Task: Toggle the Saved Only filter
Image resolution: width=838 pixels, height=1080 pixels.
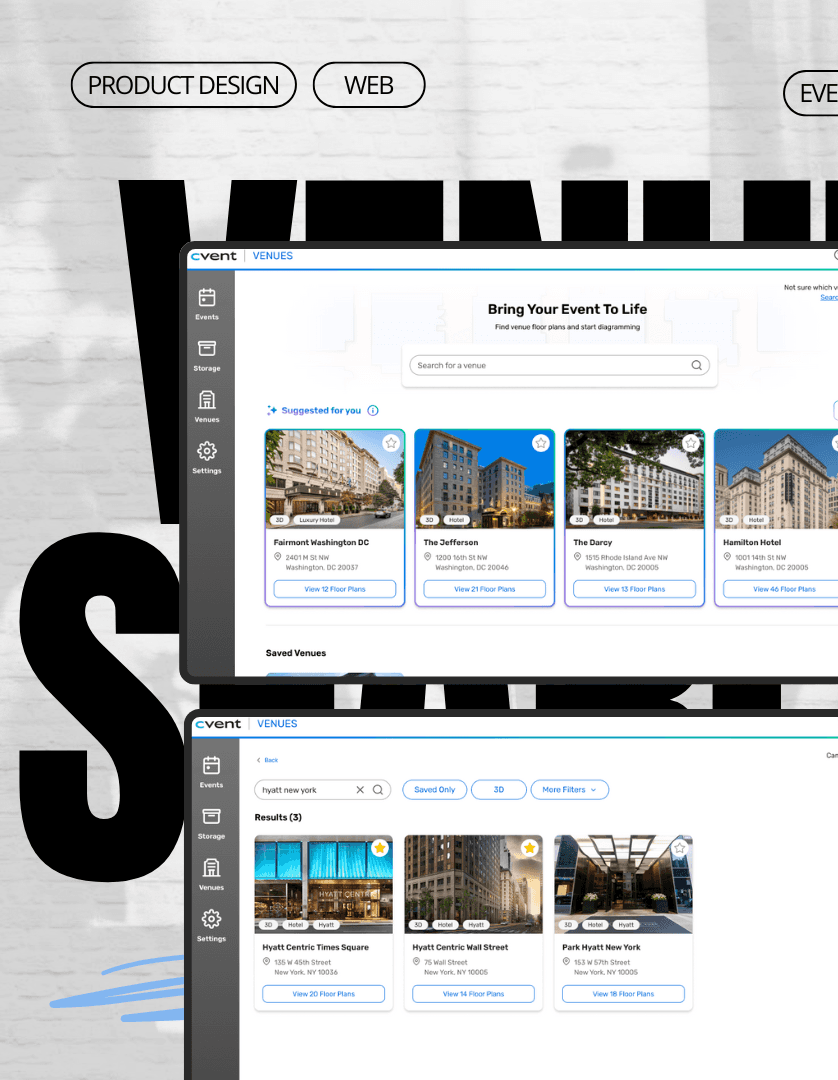Action: (434, 790)
